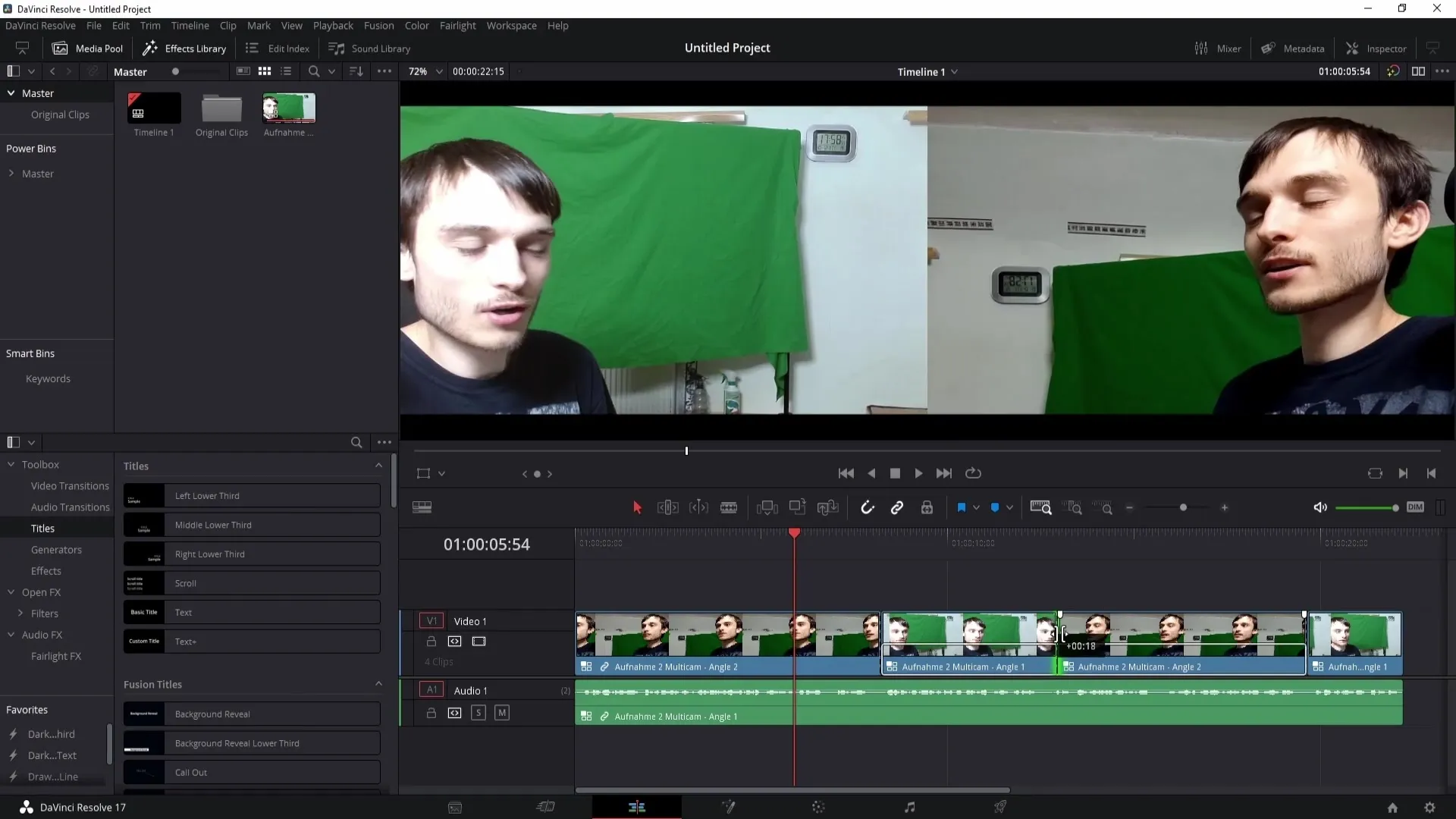Open the Fairlight menu
This screenshot has width=1456, height=819.
tap(457, 25)
